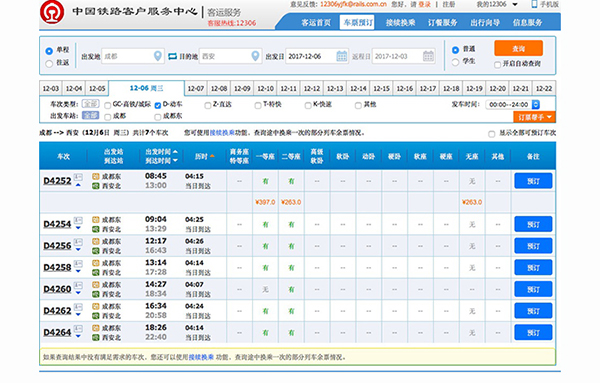The width and height of the screenshot is (600, 383).
Task: Click 预订 to book train D4252
Action: point(533,181)
